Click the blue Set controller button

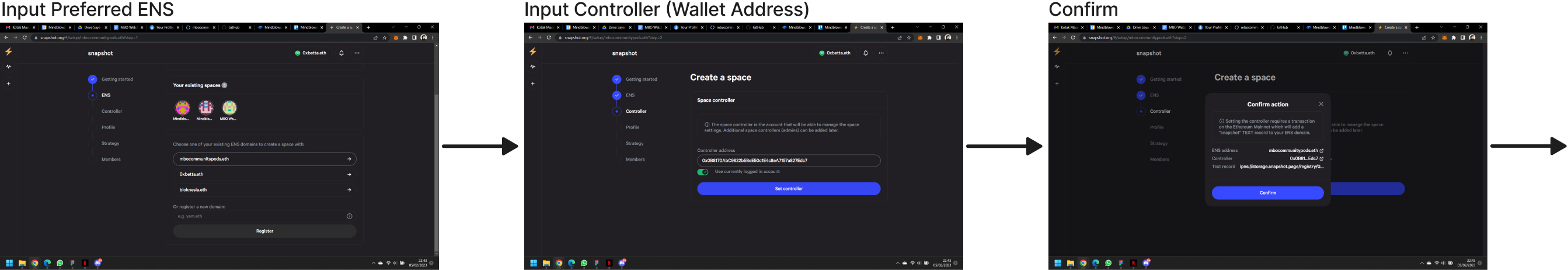click(788, 189)
